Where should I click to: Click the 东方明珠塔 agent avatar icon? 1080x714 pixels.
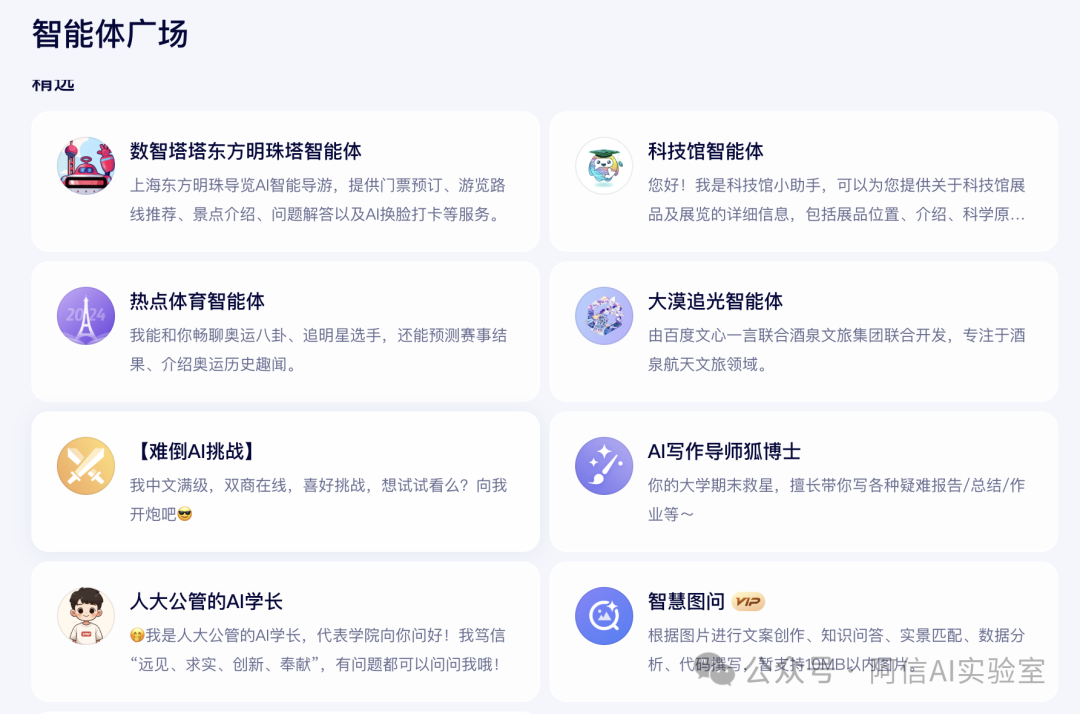[86, 166]
